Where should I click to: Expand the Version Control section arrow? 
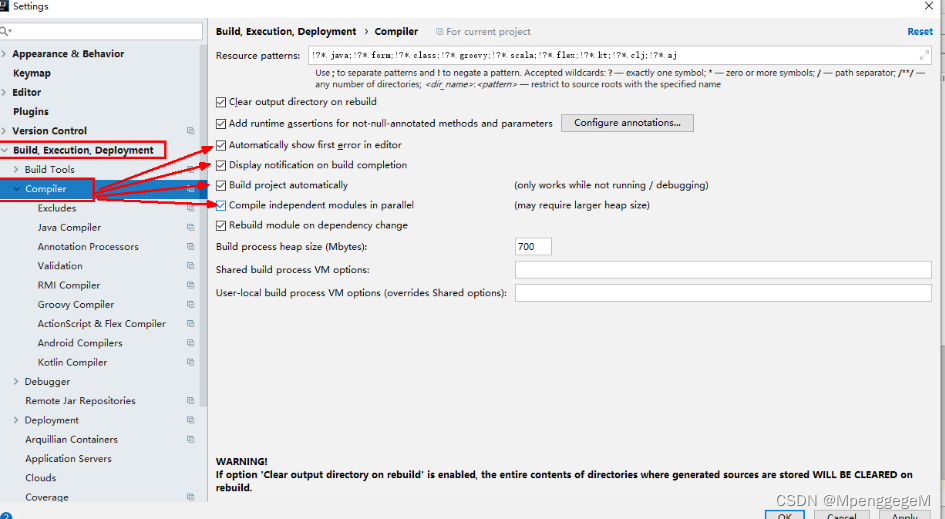point(4,131)
